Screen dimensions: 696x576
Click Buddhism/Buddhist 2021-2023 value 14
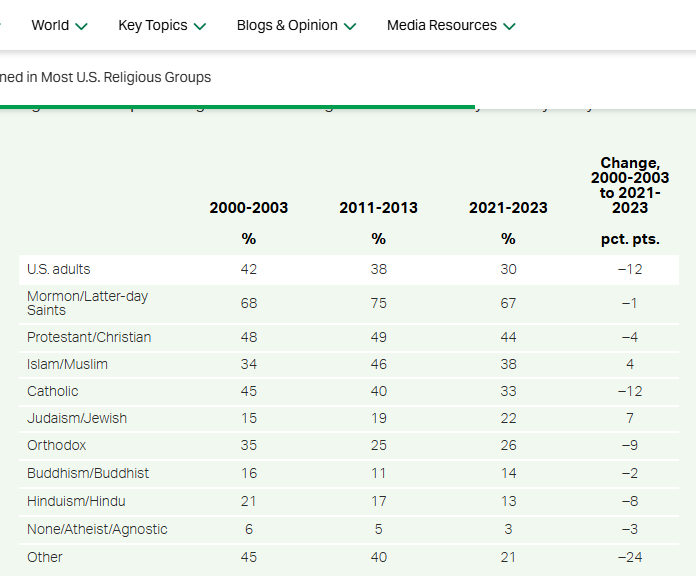click(508, 473)
